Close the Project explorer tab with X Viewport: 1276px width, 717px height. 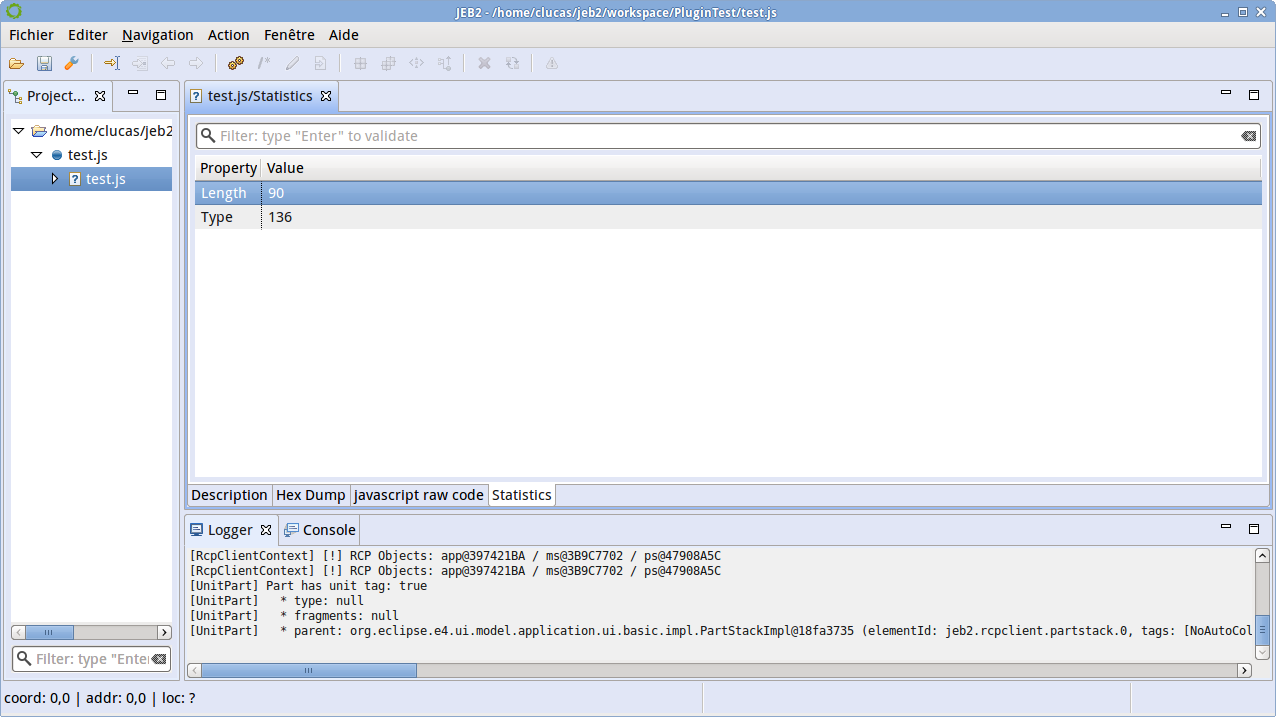[x=100, y=96]
